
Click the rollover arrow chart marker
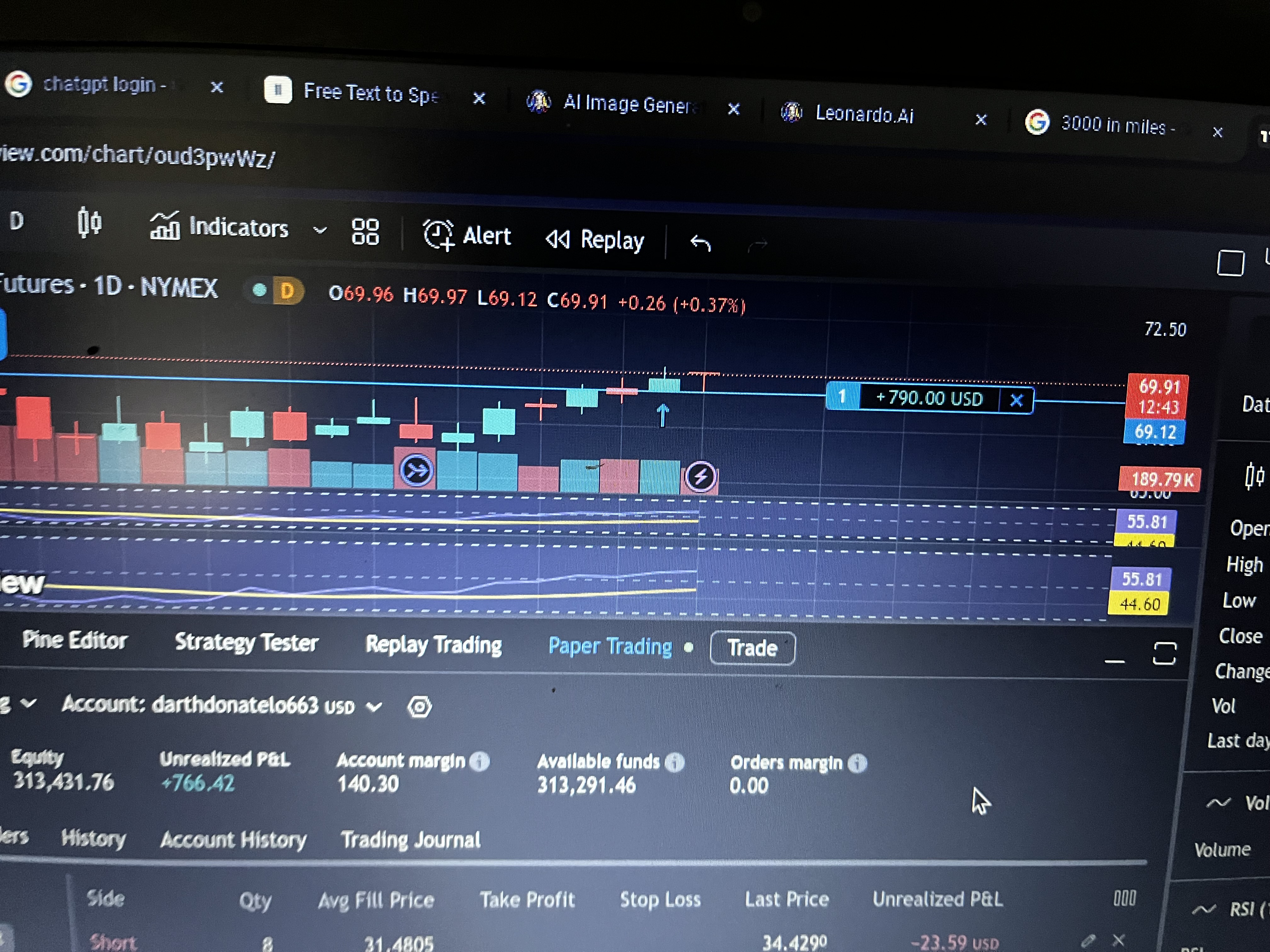point(416,471)
